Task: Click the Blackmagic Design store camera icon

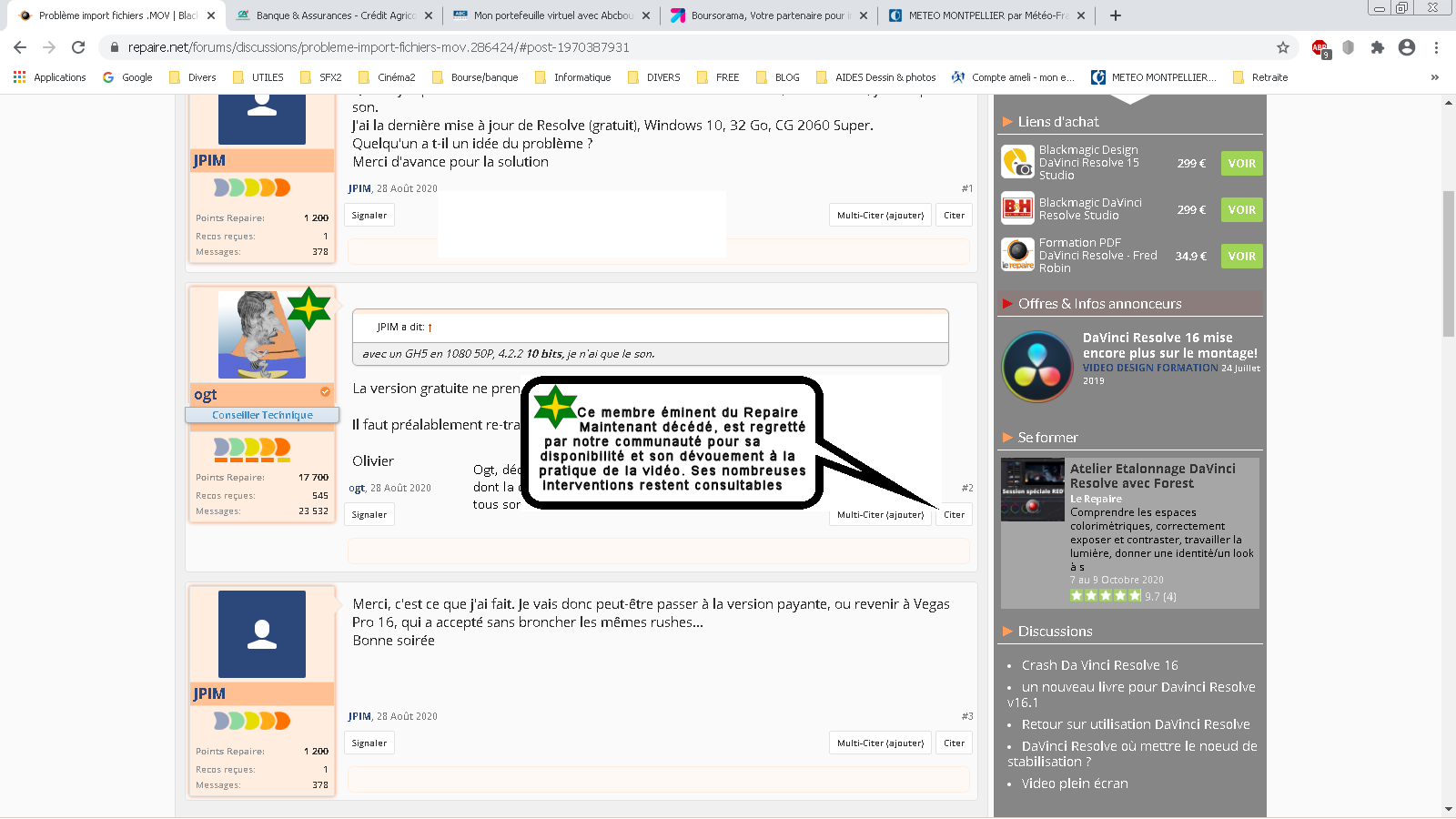Action: click(1017, 163)
